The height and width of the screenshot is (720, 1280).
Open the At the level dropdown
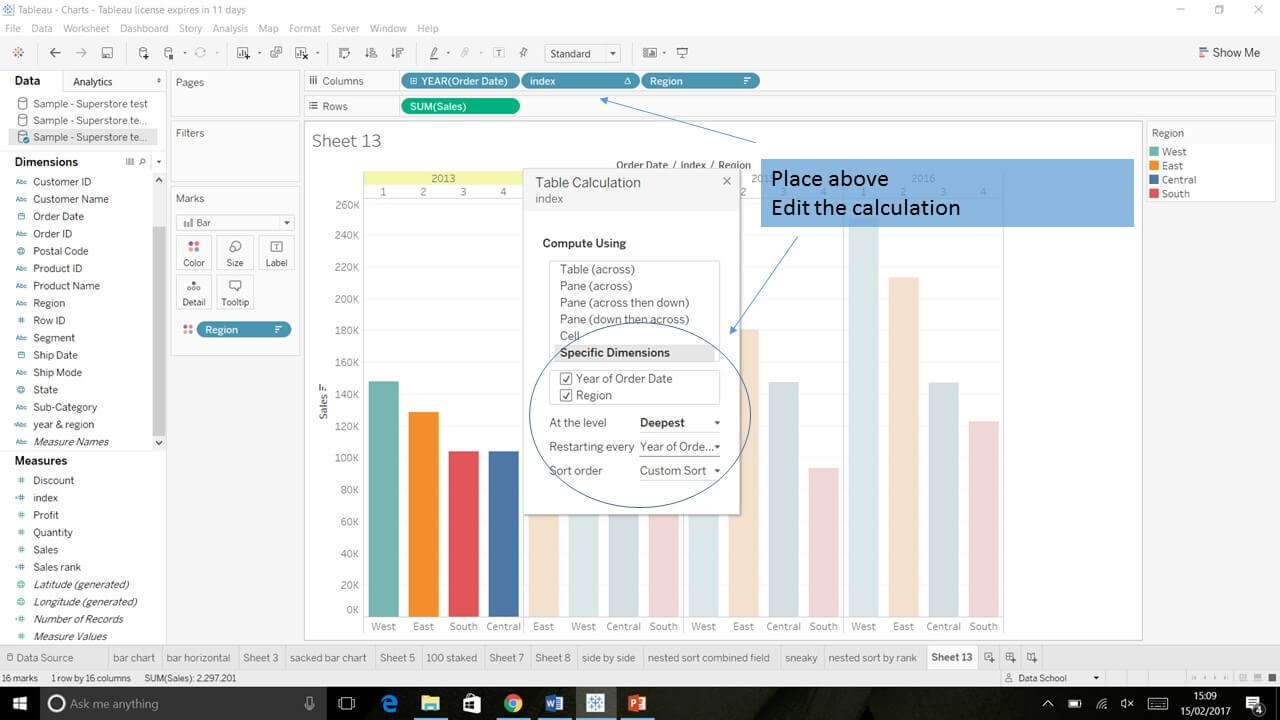pos(680,423)
